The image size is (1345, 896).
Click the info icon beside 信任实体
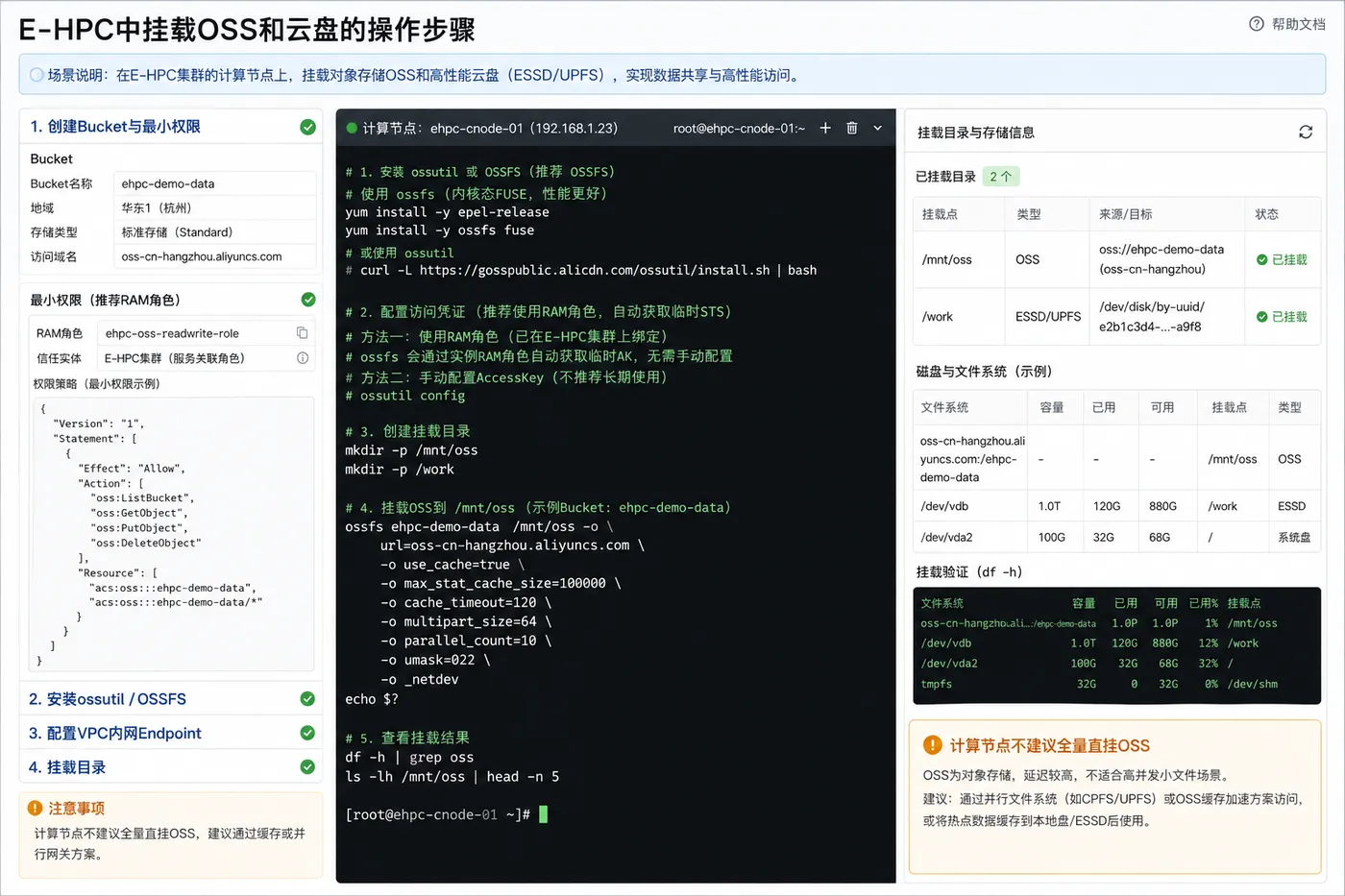pyautogui.click(x=303, y=358)
